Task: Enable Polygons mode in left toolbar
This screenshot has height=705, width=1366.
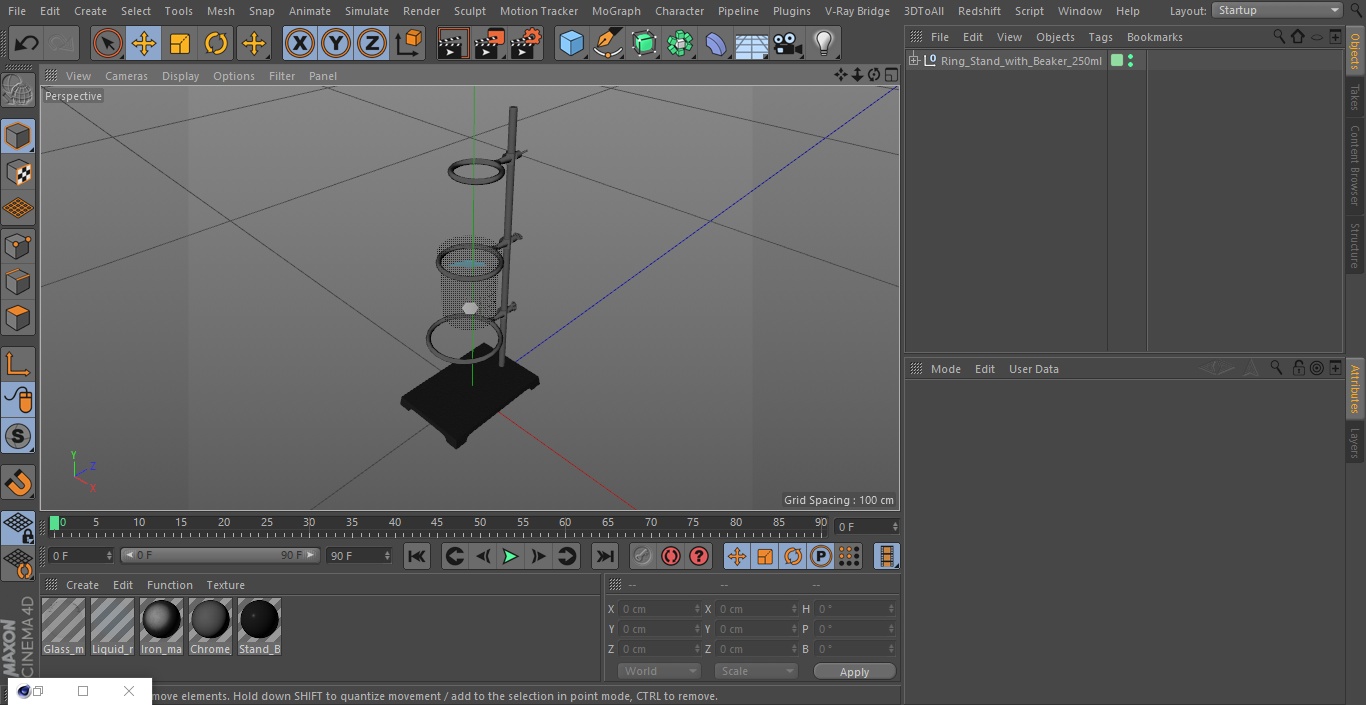Action: (18, 319)
